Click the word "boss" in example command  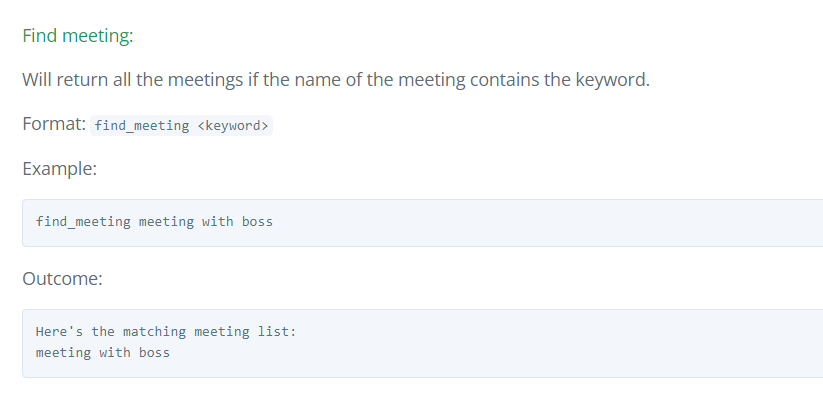(x=257, y=222)
